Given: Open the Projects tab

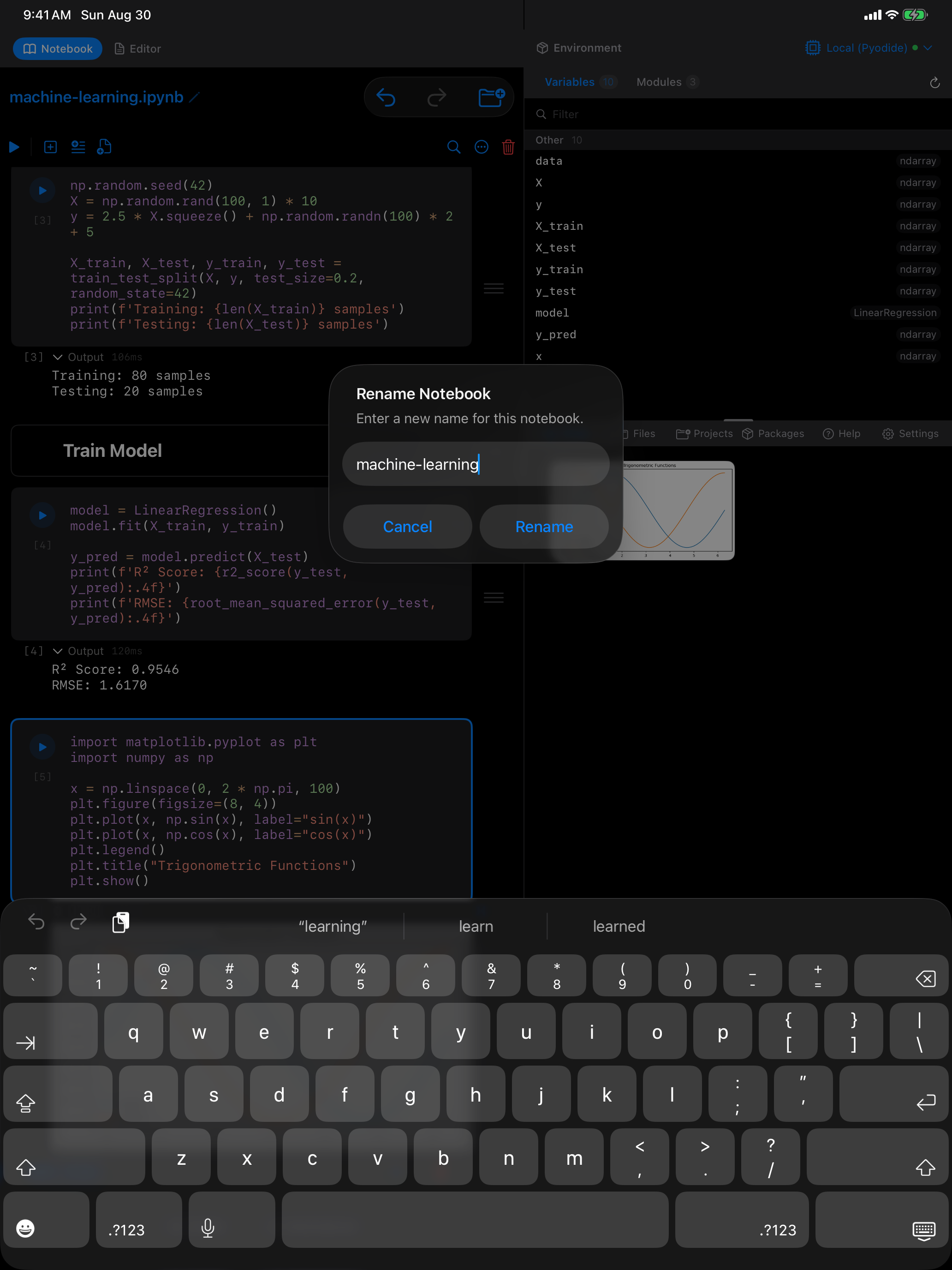Looking at the screenshot, I should pos(705,434).
